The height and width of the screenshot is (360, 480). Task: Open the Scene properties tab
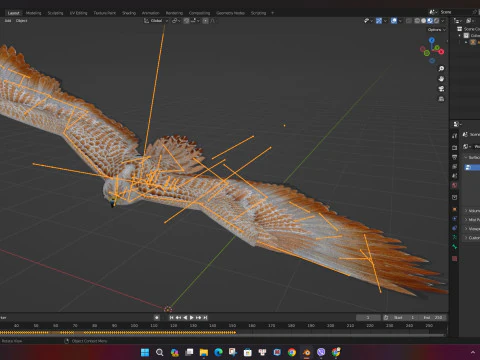click(455, 176)
